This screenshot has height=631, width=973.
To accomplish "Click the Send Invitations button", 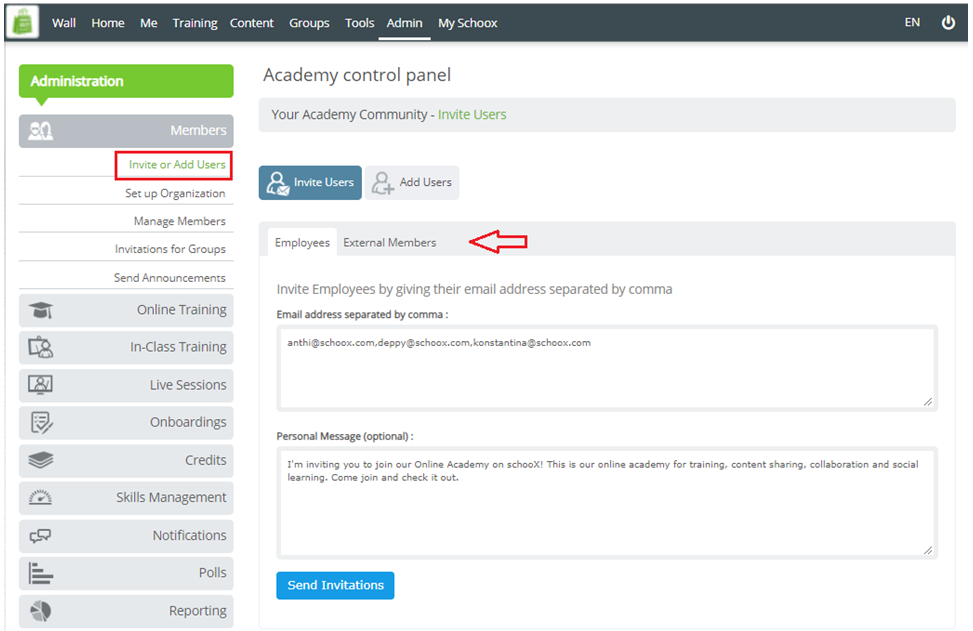I will 335,585.
